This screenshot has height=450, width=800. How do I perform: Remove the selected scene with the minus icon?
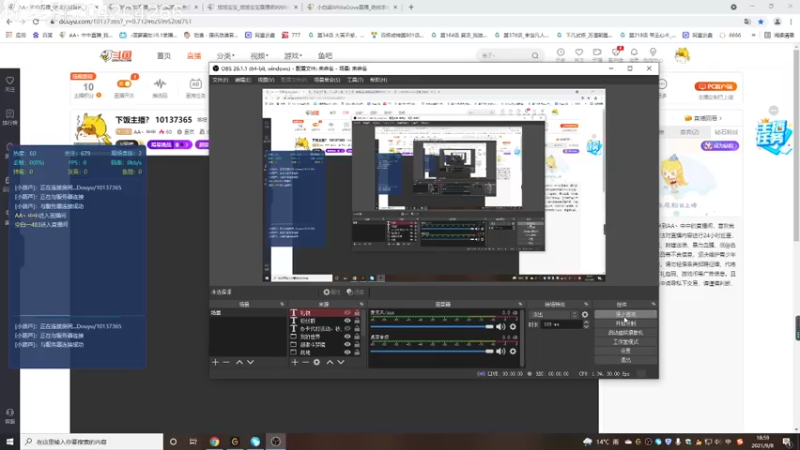click(227, 362)
